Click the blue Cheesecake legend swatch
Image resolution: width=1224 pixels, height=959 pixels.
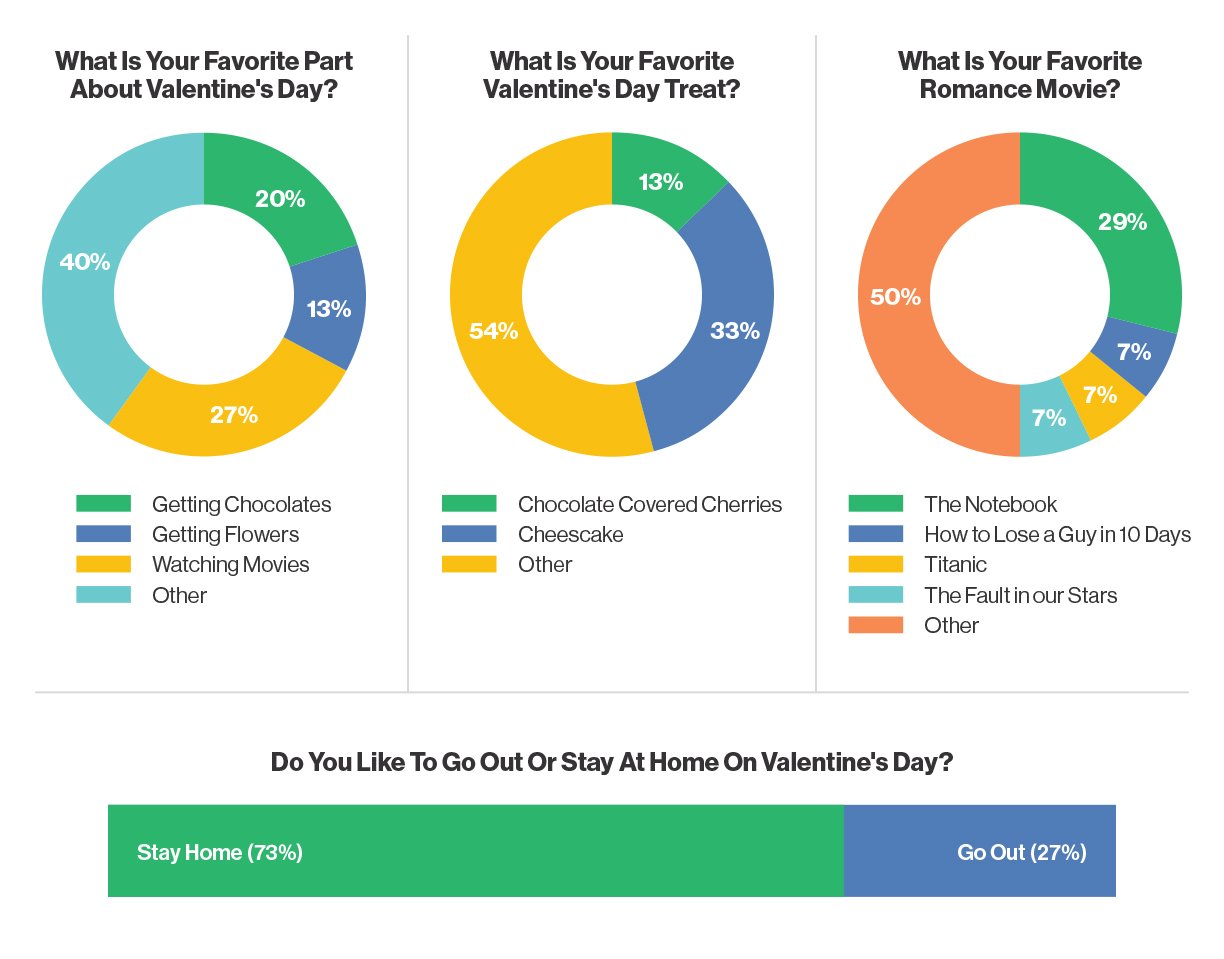(x=469, y=534)
